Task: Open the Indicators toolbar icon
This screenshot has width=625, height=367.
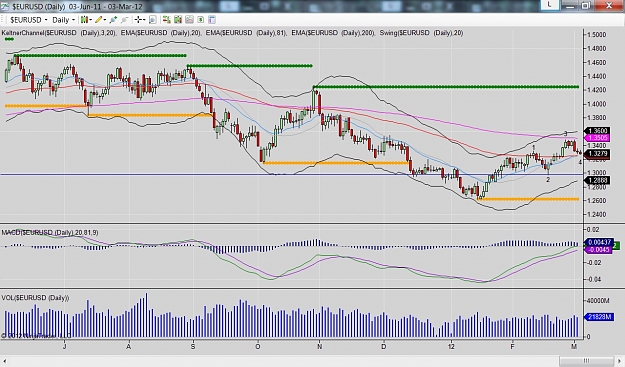Action: point(178,20)
